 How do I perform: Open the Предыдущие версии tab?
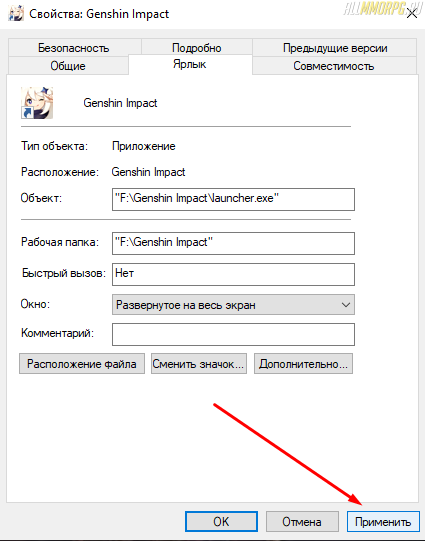click(x=335, y=48)
